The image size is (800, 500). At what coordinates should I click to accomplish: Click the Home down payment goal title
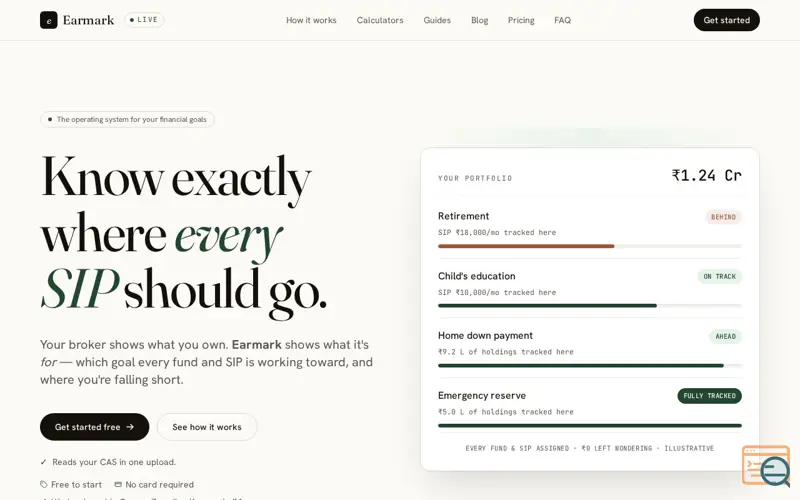[485, 336]
